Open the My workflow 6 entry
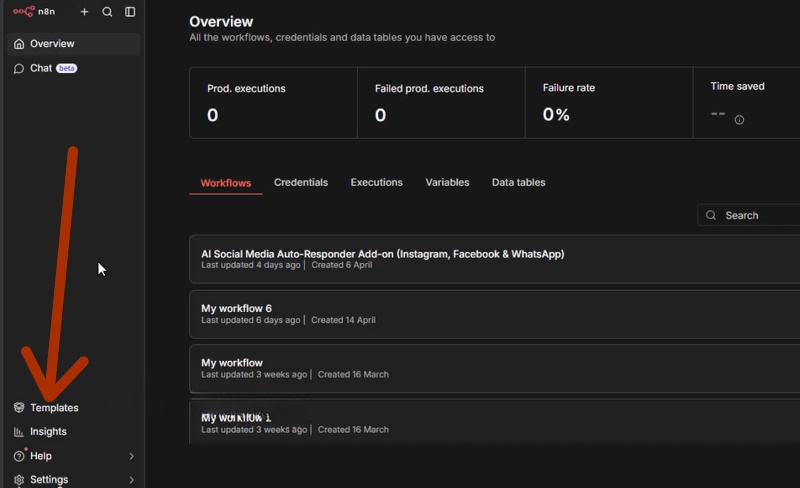The height and width of the screenshot is (488, 800). 236,309
